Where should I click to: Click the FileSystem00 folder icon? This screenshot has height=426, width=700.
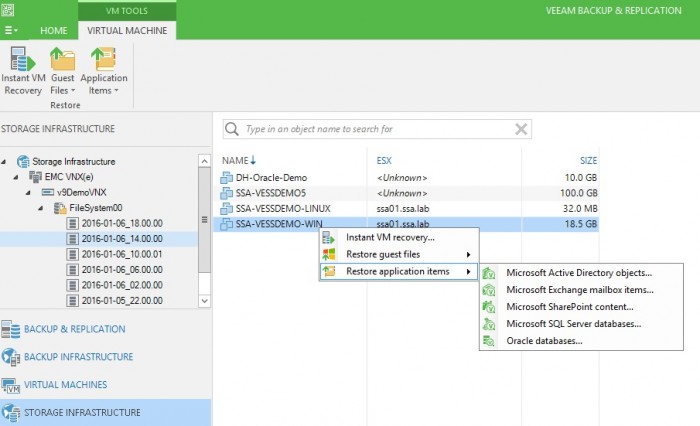click(60, 208)
